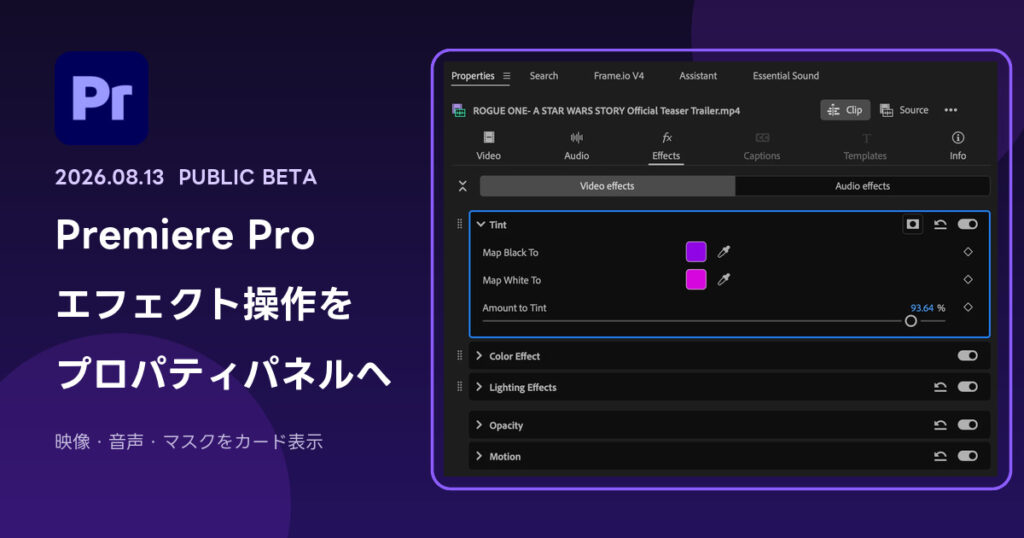Select the Info section tab
Viewport: 1024px width, 538px height.
click(x=958, y=146)
